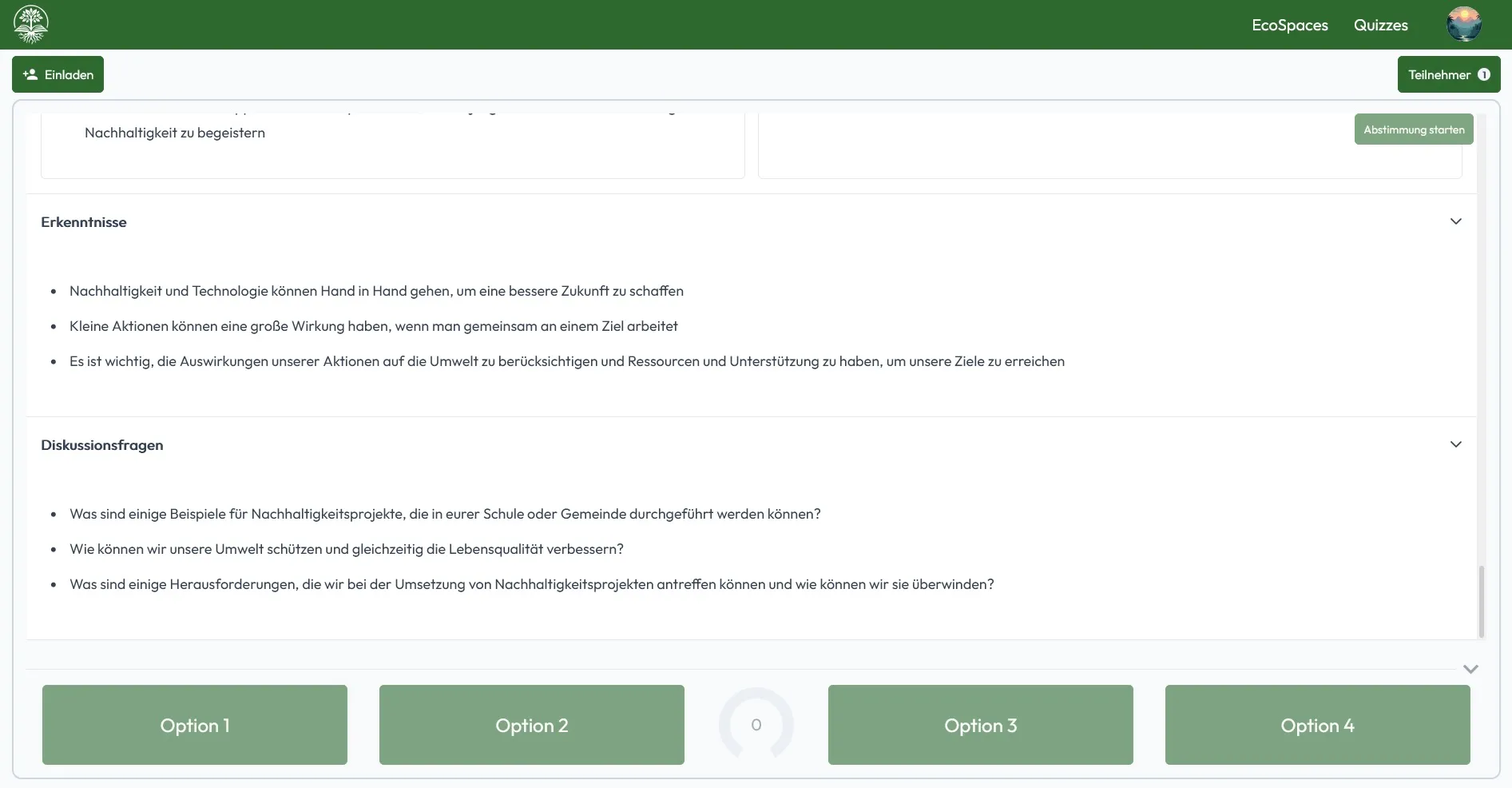Open the Quizzes page

[1381, 25]
